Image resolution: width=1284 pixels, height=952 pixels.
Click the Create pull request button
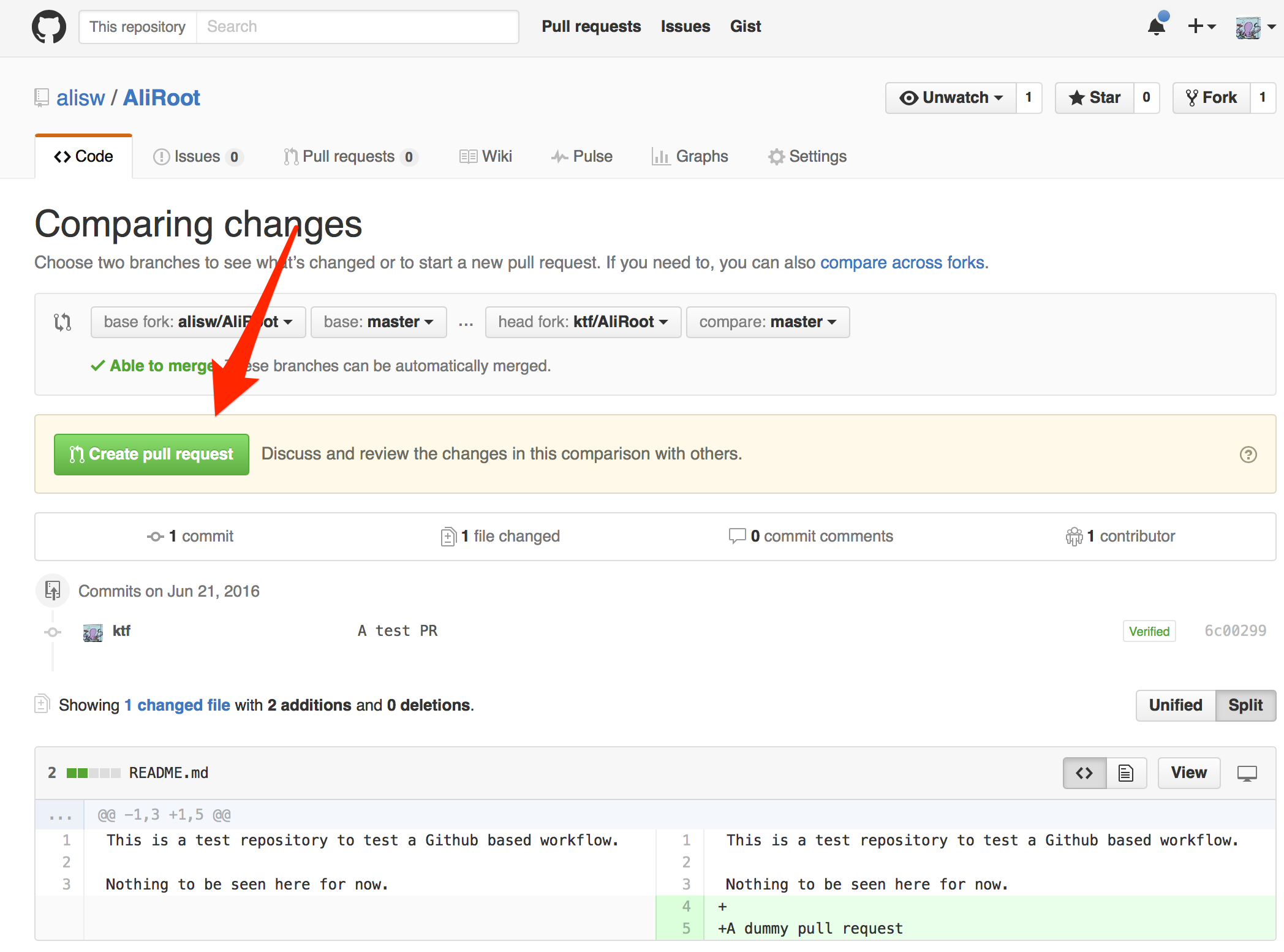click(x=151, y=455)
